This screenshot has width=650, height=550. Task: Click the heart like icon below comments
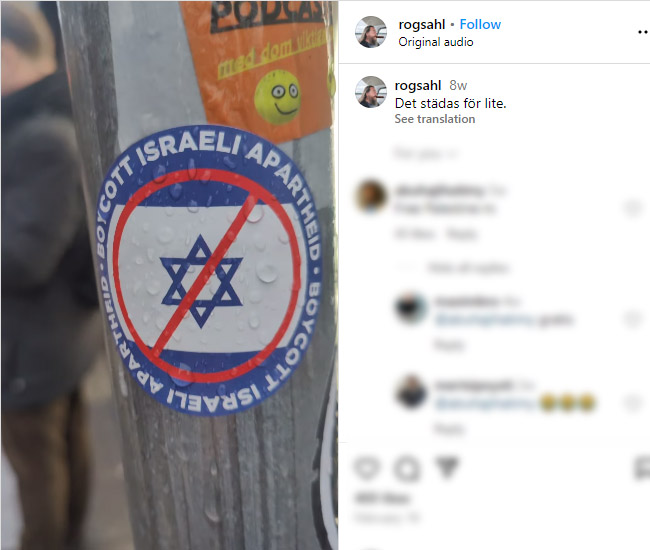[367, 468]
